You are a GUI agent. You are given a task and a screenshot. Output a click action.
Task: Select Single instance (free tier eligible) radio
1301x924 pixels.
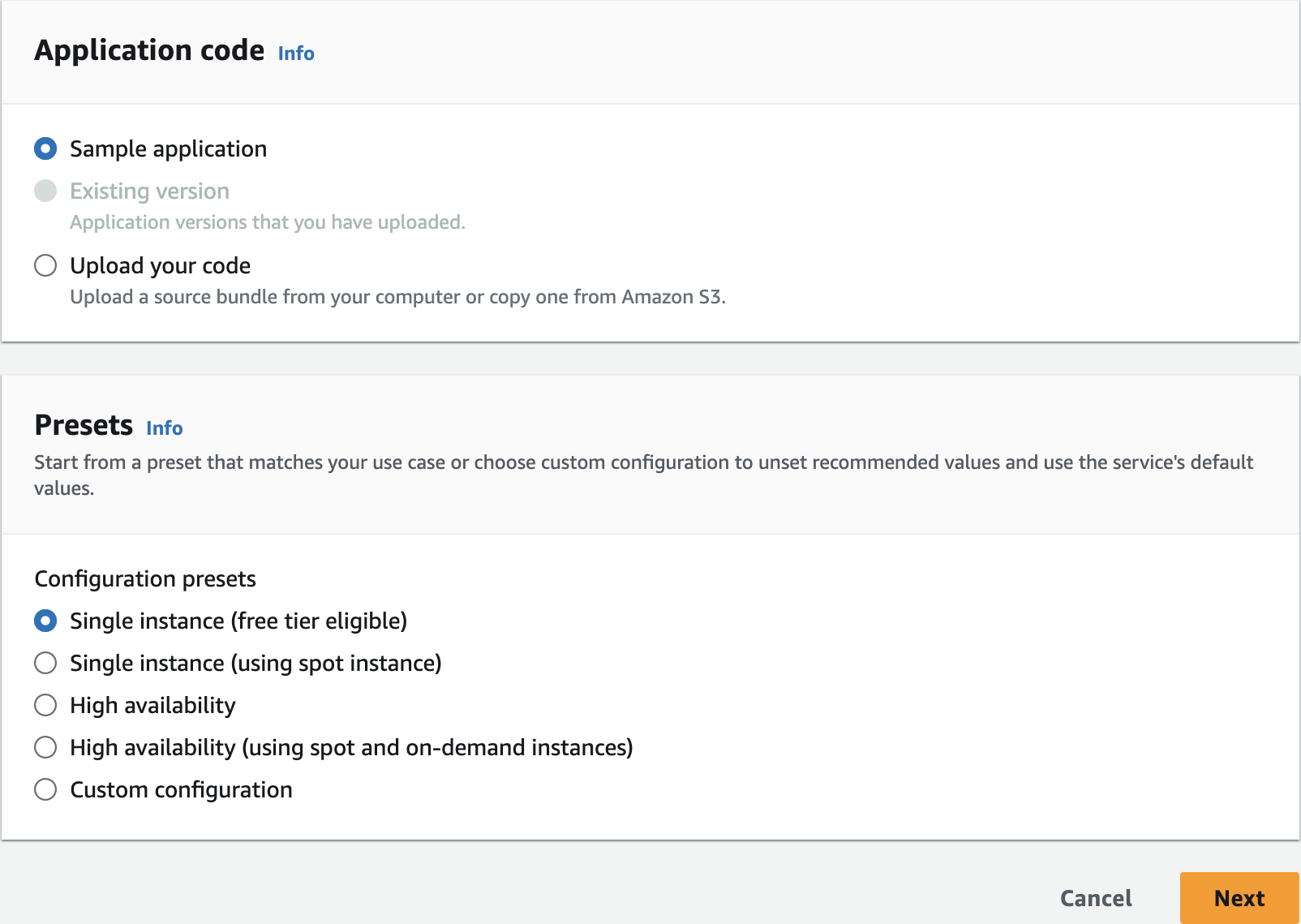point(45,621)
